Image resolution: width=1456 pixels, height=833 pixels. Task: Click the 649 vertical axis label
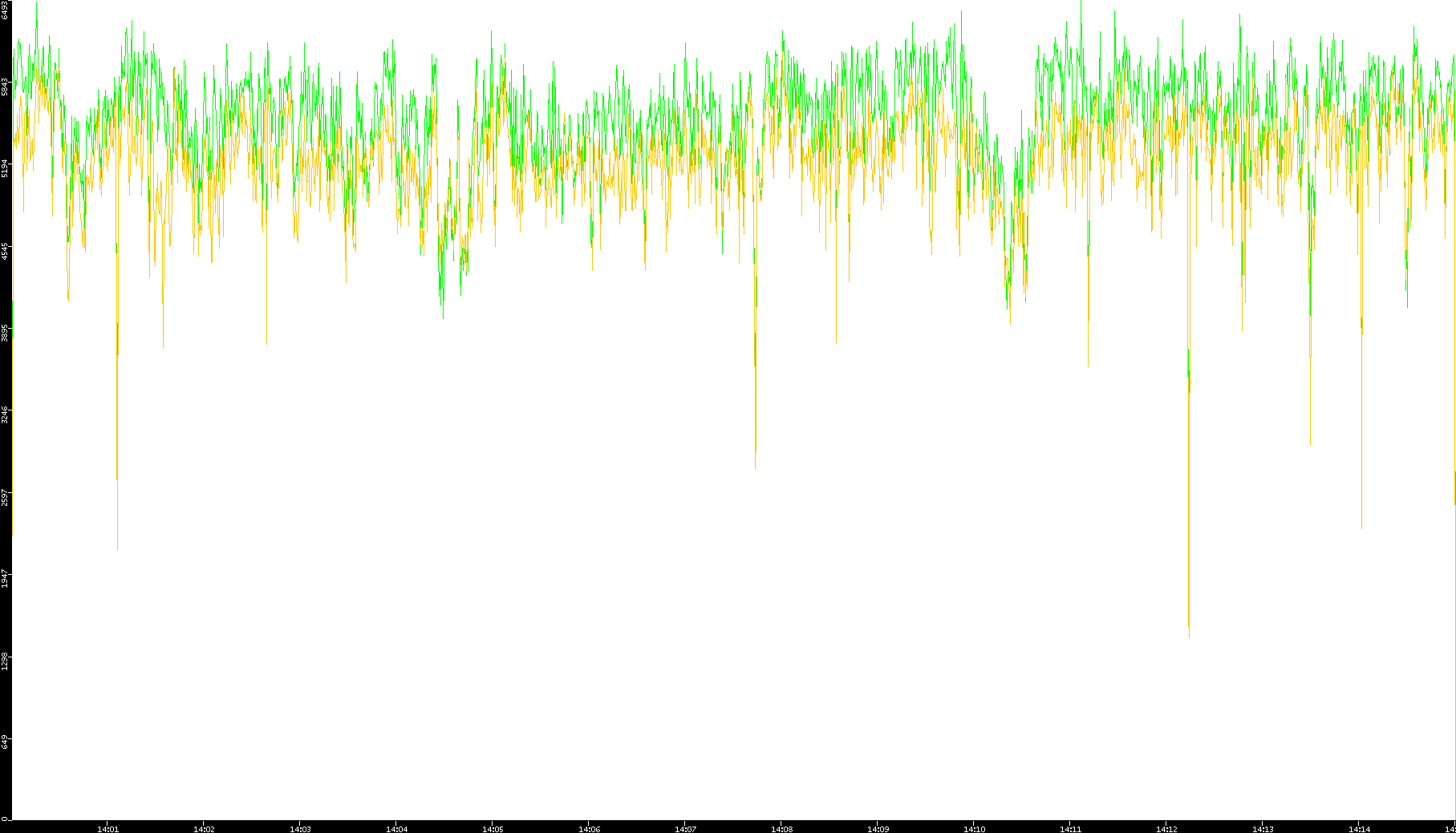(x=6, y=742)
